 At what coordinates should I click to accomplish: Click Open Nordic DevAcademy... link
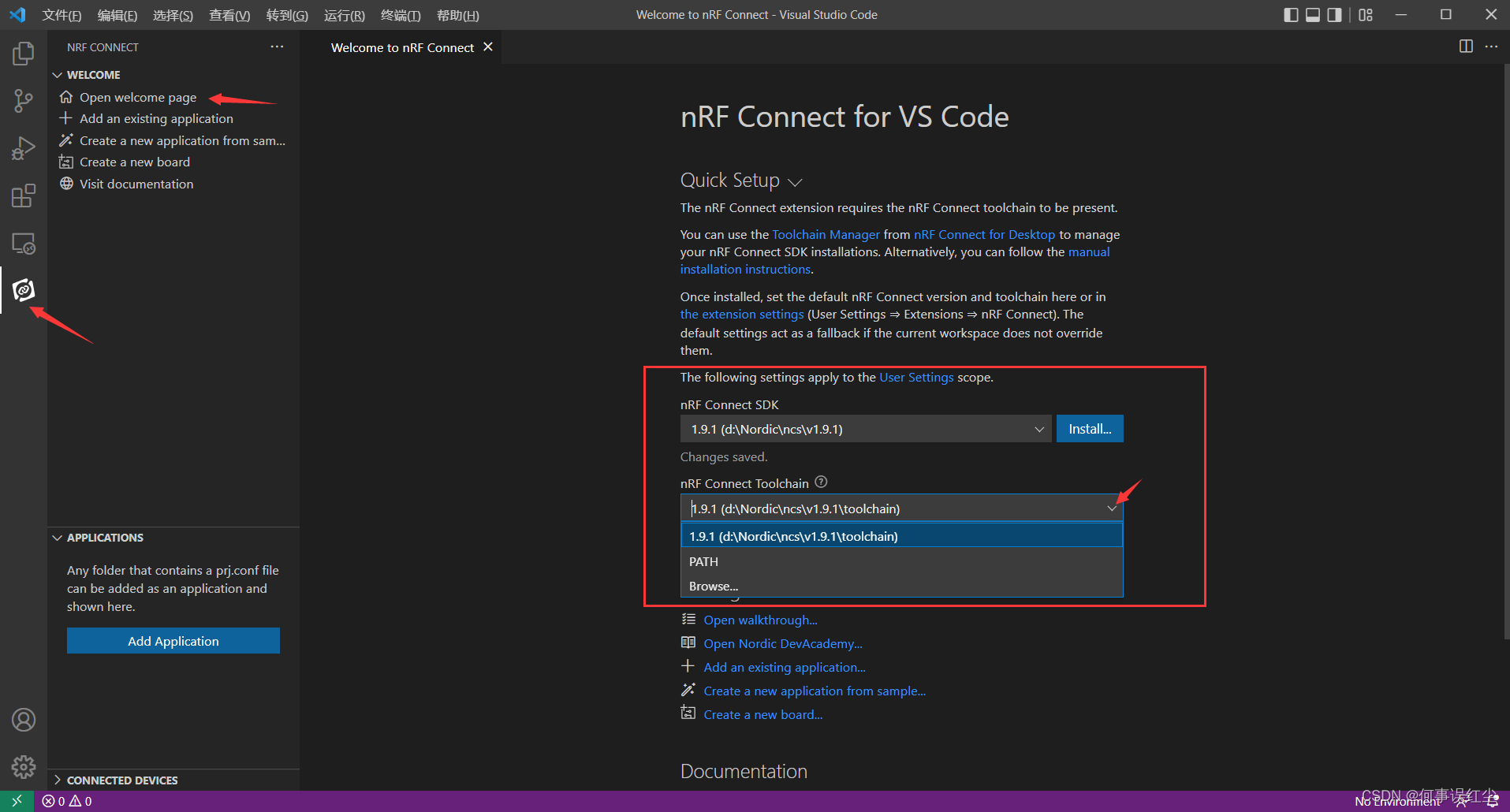(783, 643)
